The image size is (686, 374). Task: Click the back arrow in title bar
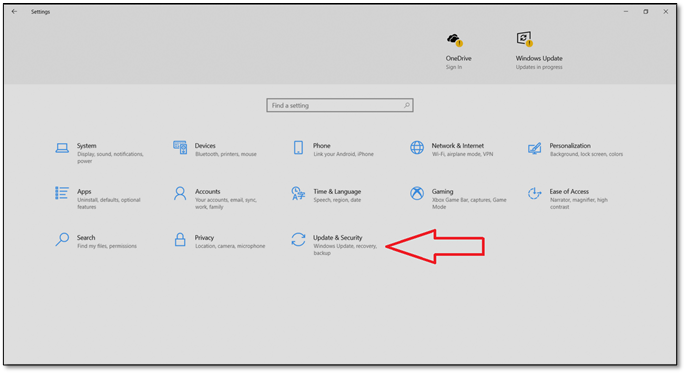tap(14, 12)
